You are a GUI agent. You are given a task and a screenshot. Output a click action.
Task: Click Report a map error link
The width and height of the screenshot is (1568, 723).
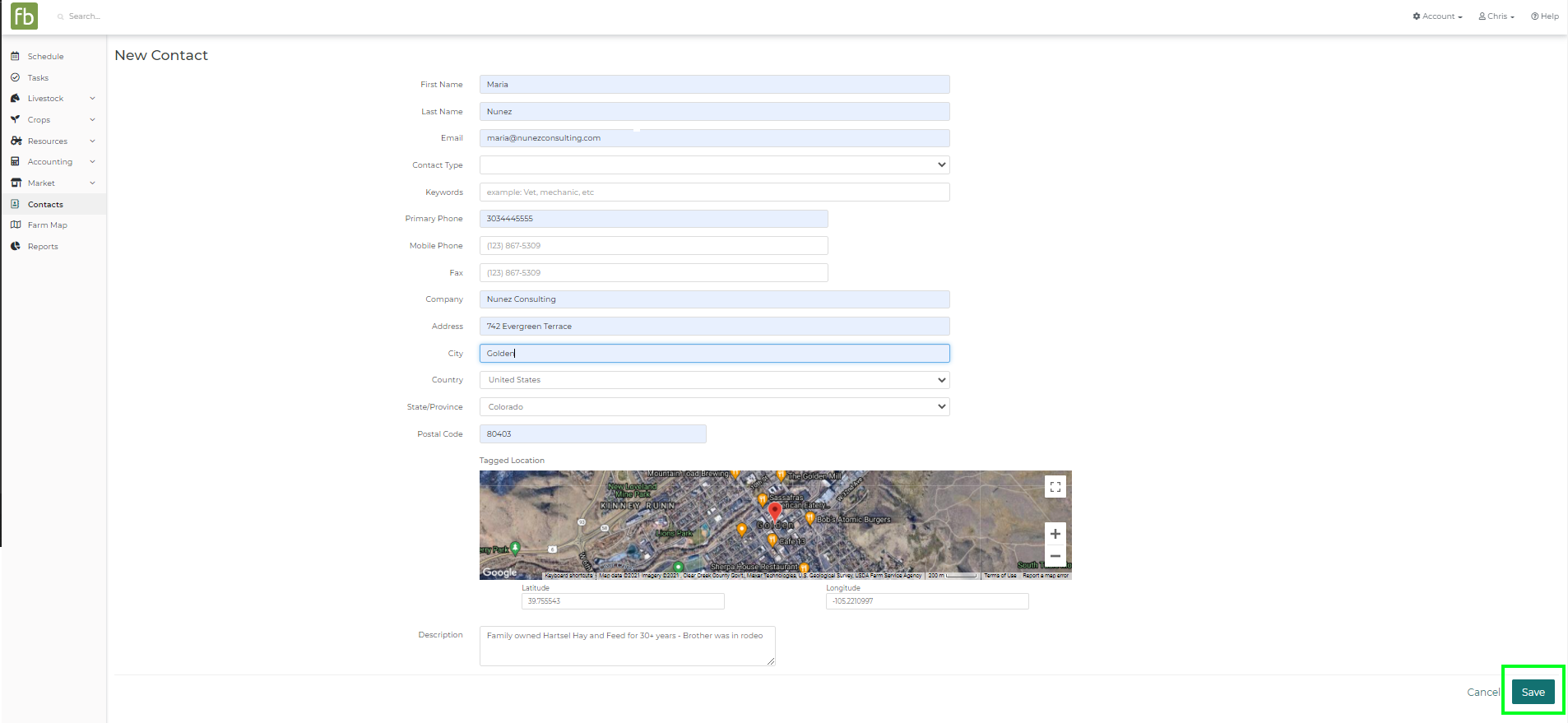[1046, 576]
